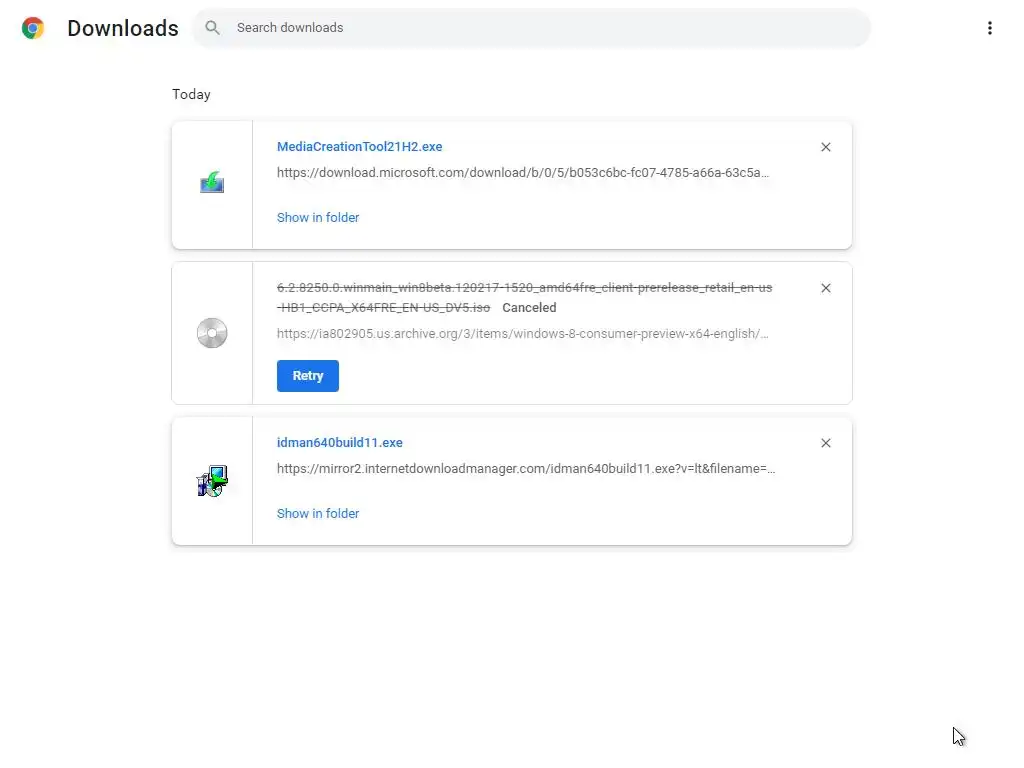Click the idman640build11 installer icon
1024x768 pixels.
212,481
